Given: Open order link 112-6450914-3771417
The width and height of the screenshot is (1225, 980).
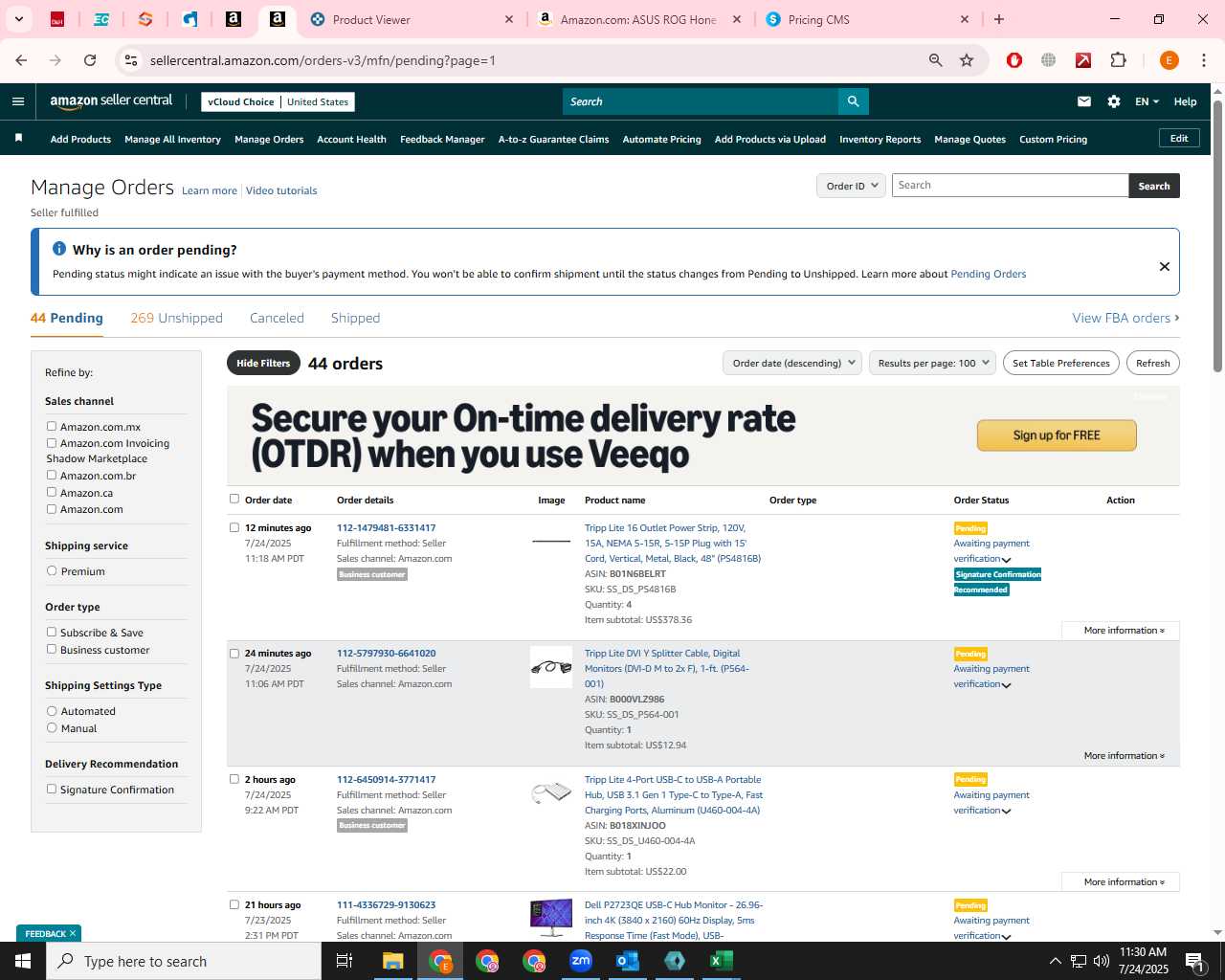Looking at the screenshot, I should click(x=386, y=779).
